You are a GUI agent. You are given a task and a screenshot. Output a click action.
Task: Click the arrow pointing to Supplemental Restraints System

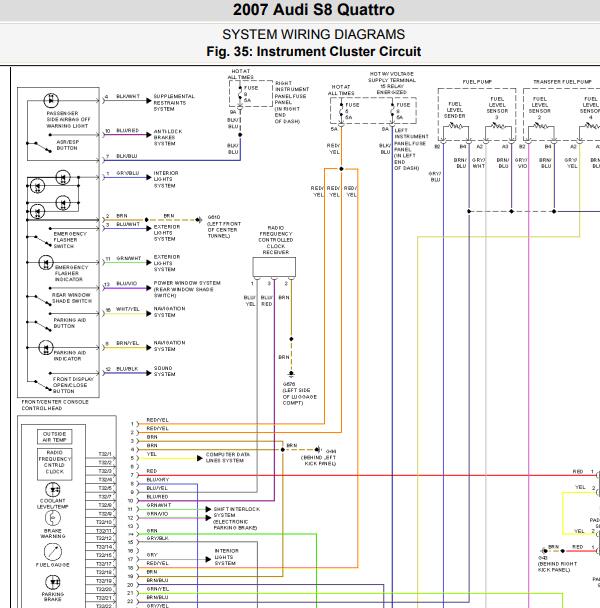pos(149,101)
